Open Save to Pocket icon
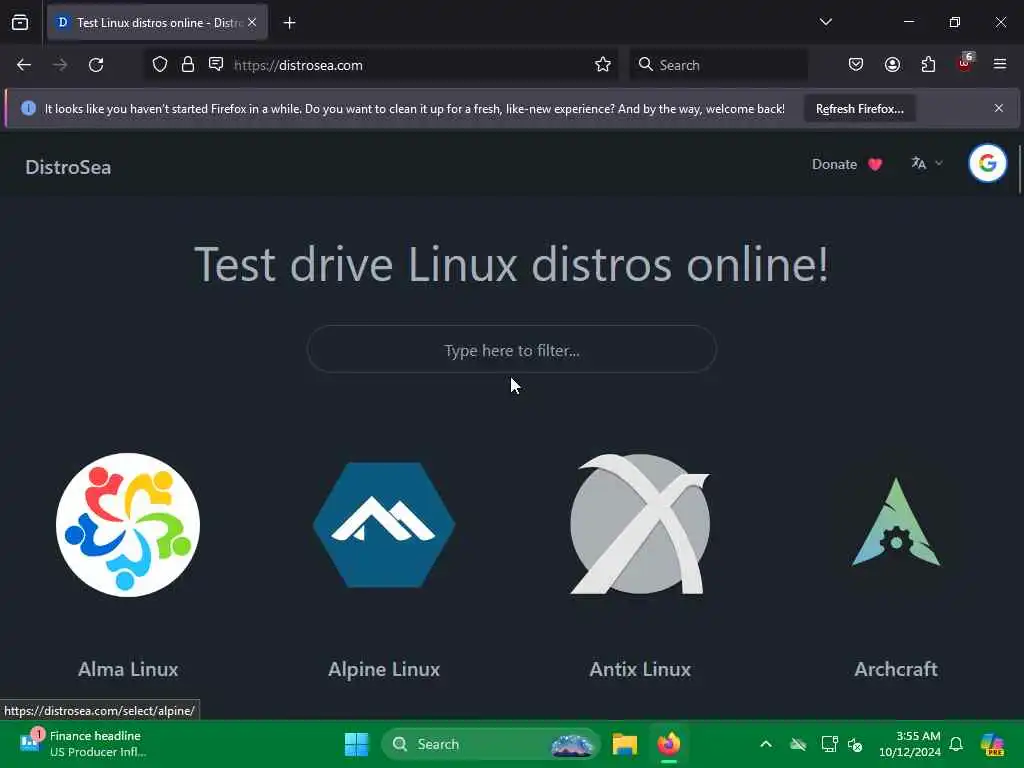This screenshot has height=768, width=1024. (856, 65)
